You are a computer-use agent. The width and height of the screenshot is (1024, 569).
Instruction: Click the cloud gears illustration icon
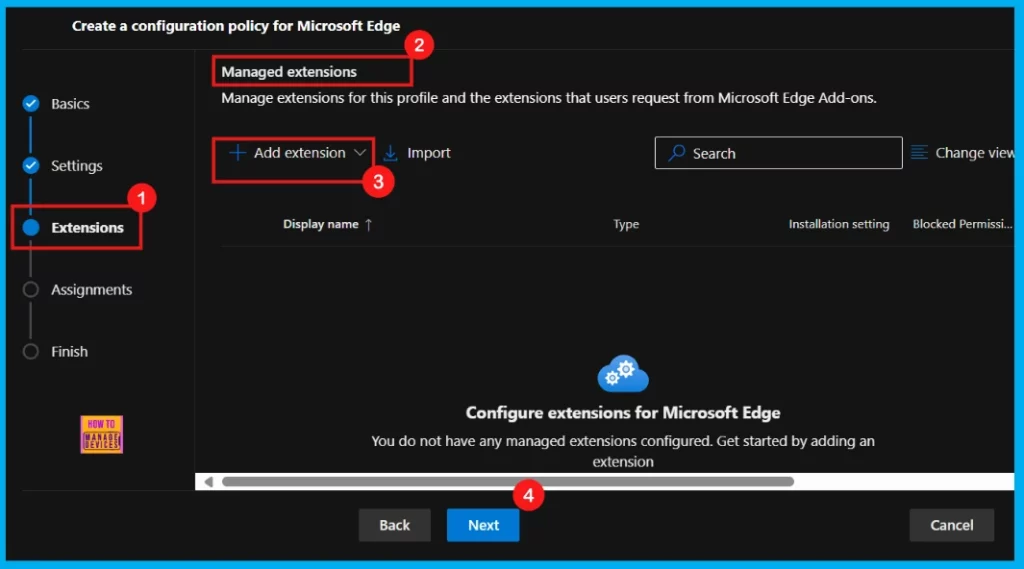coord(623,374)
